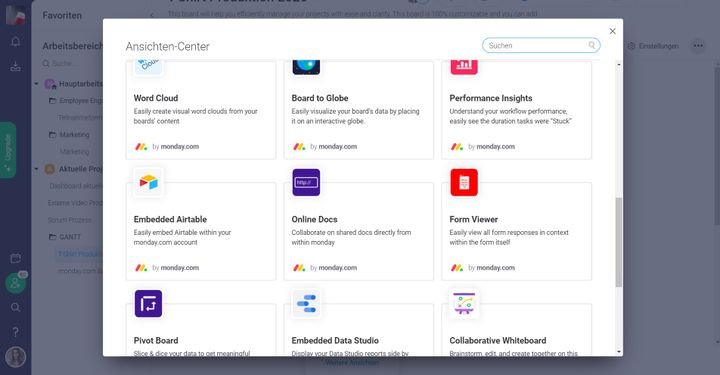This screenshot has width=720, height=375.
Task: Open the Employee Eng folder in the tree
Action: (x=75, y=101)
